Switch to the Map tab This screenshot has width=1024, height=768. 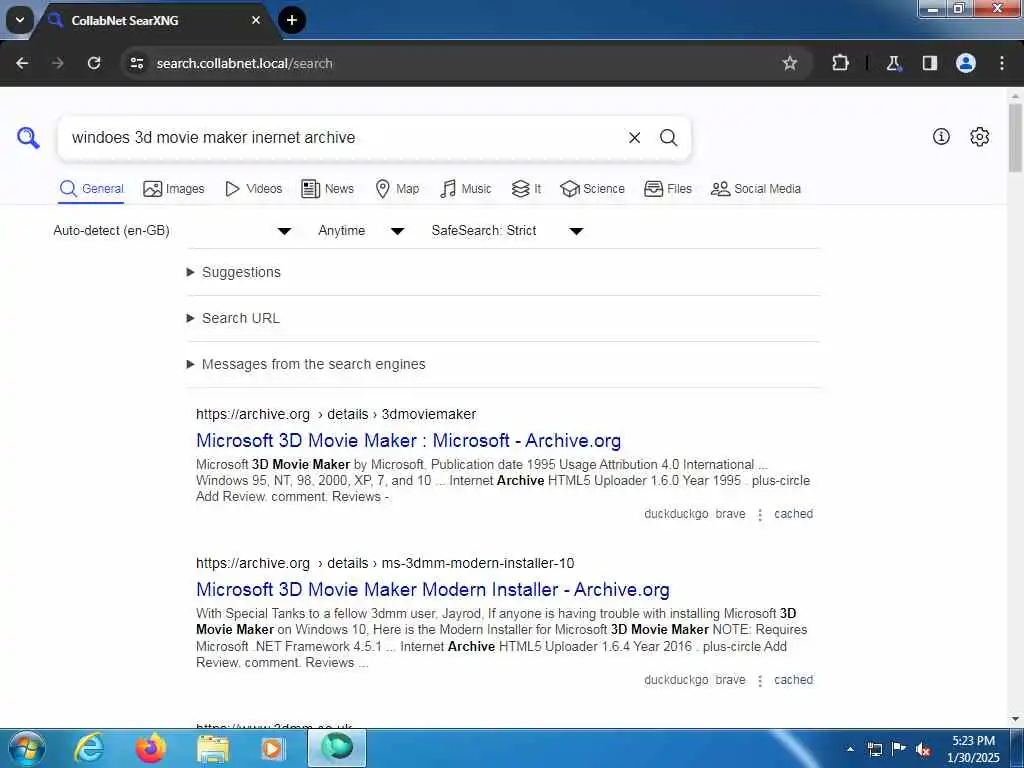397,189
